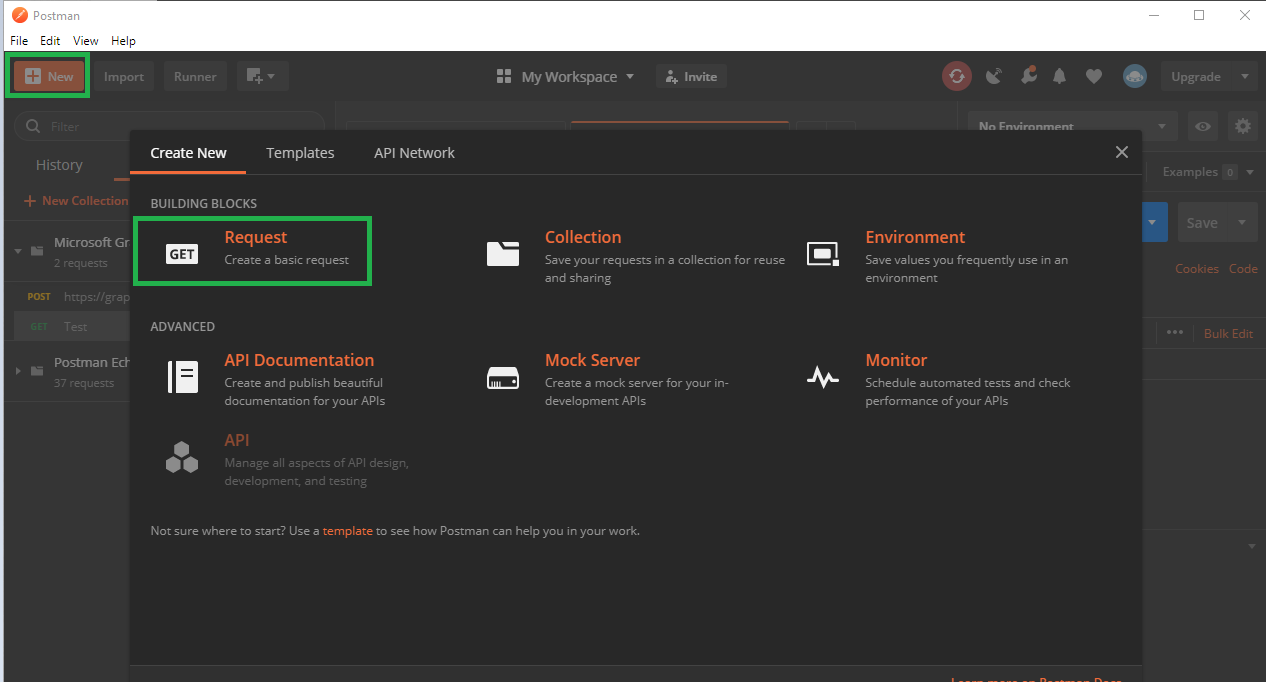This screenshot has width=1266, height=682.
Task: Select the Mock Server icon
Action: pyautogui.click(x=503, y=378)
